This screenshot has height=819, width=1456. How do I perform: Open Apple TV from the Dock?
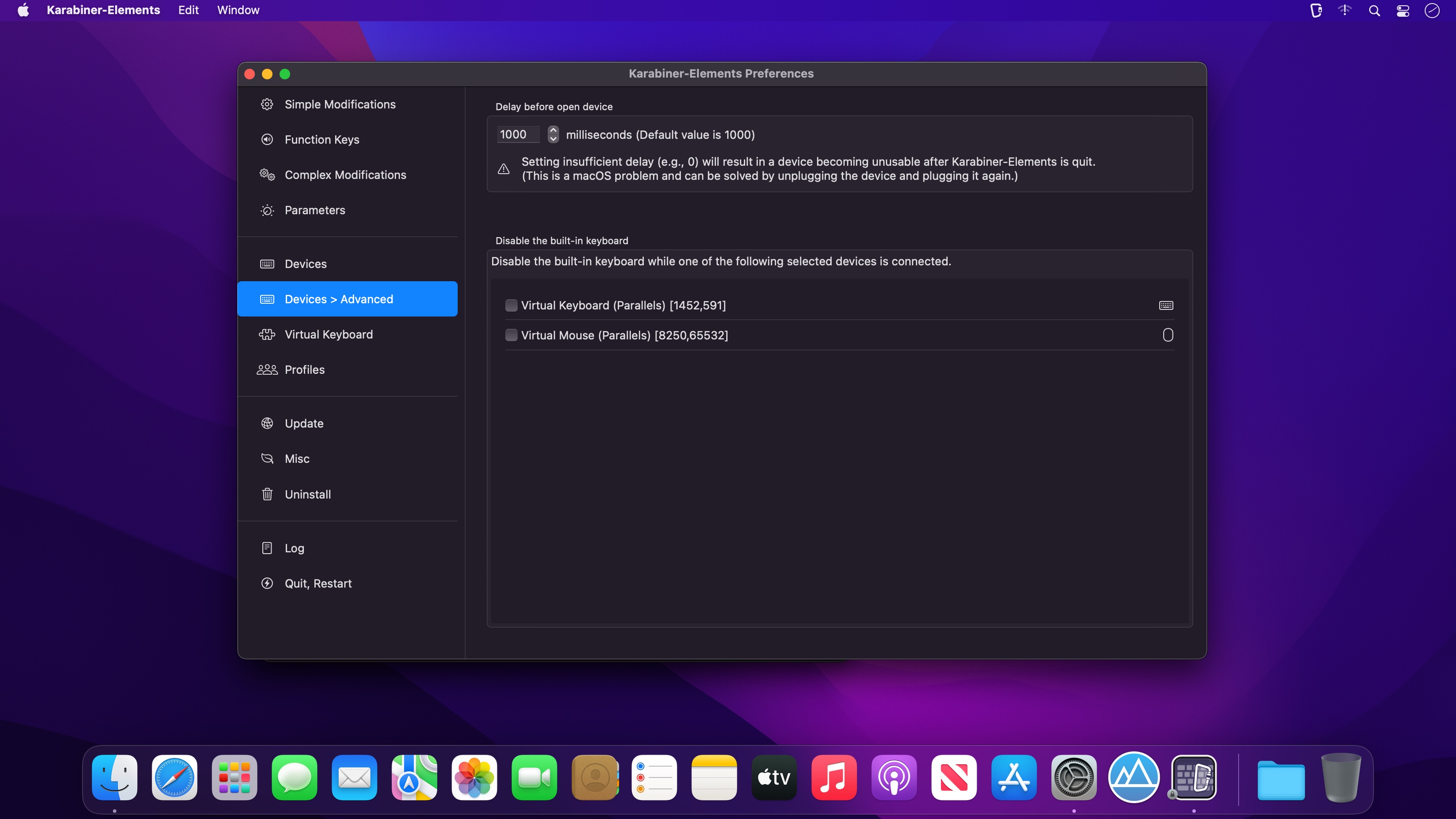(x=774, y=777)
